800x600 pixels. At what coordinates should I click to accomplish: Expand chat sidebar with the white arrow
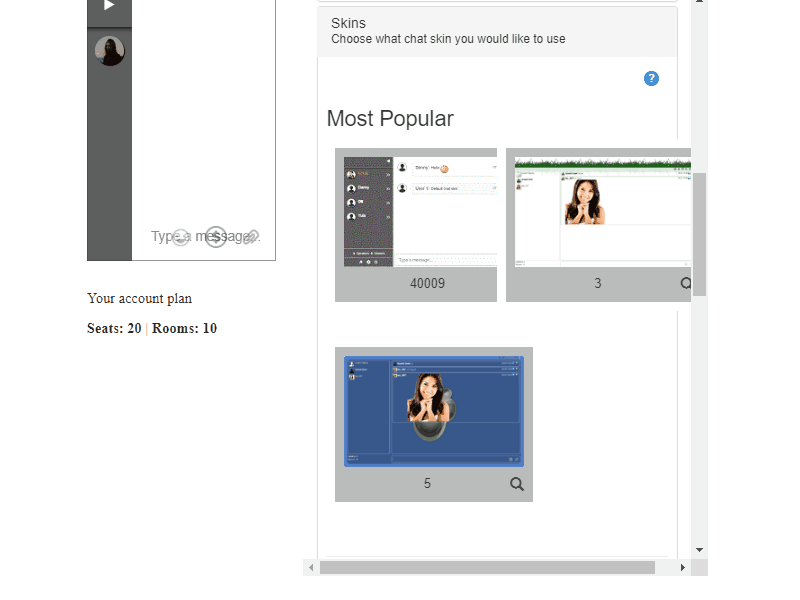[109, 6]
